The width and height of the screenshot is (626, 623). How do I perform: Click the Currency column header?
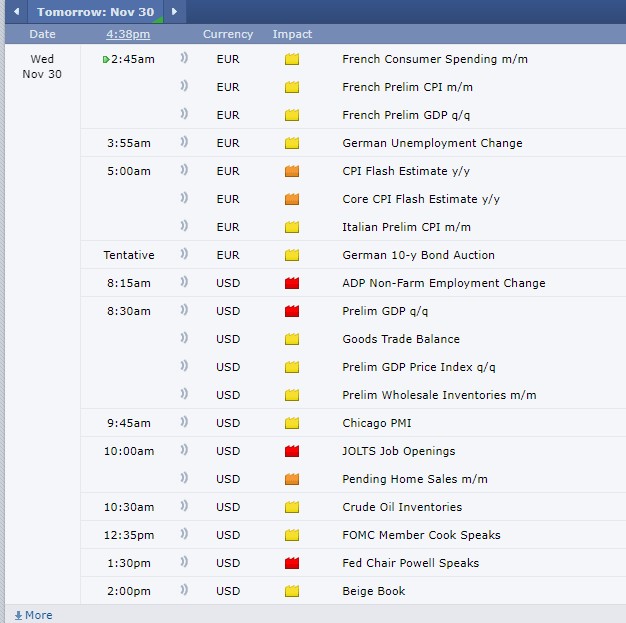228,34
